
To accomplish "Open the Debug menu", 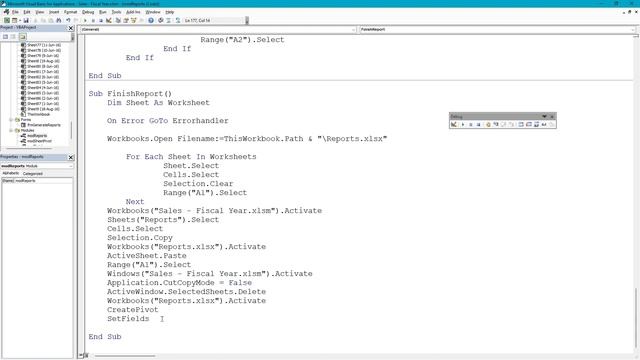I will 88,12.
